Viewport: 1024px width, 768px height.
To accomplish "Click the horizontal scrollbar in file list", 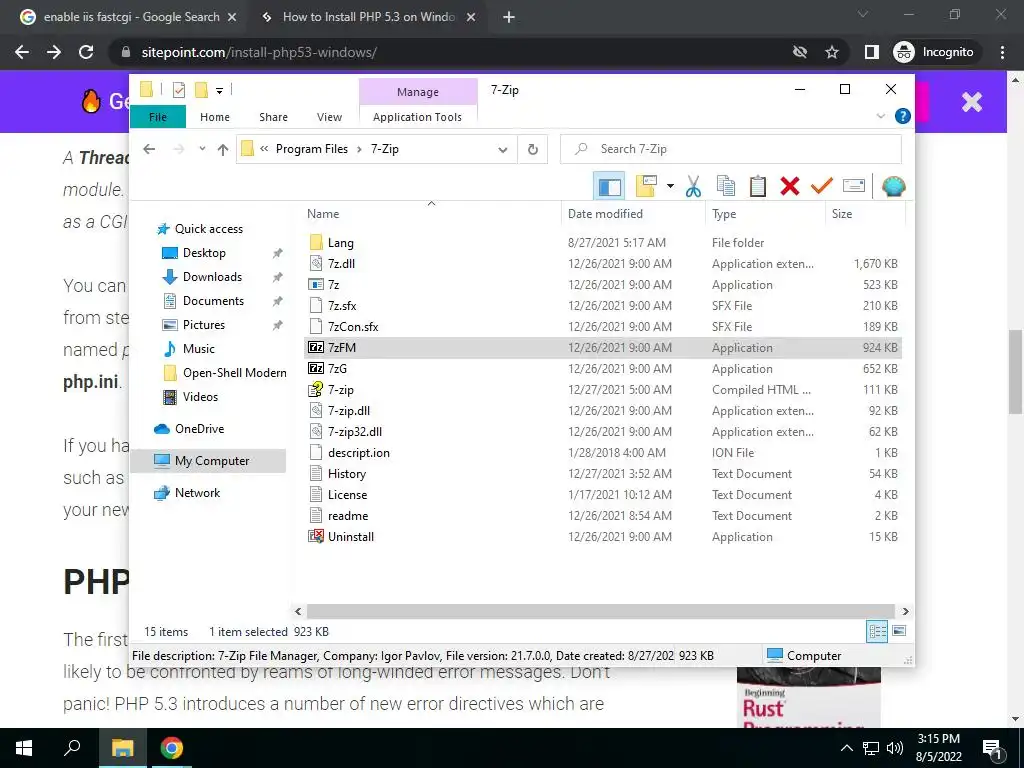I will pos(600,611).
